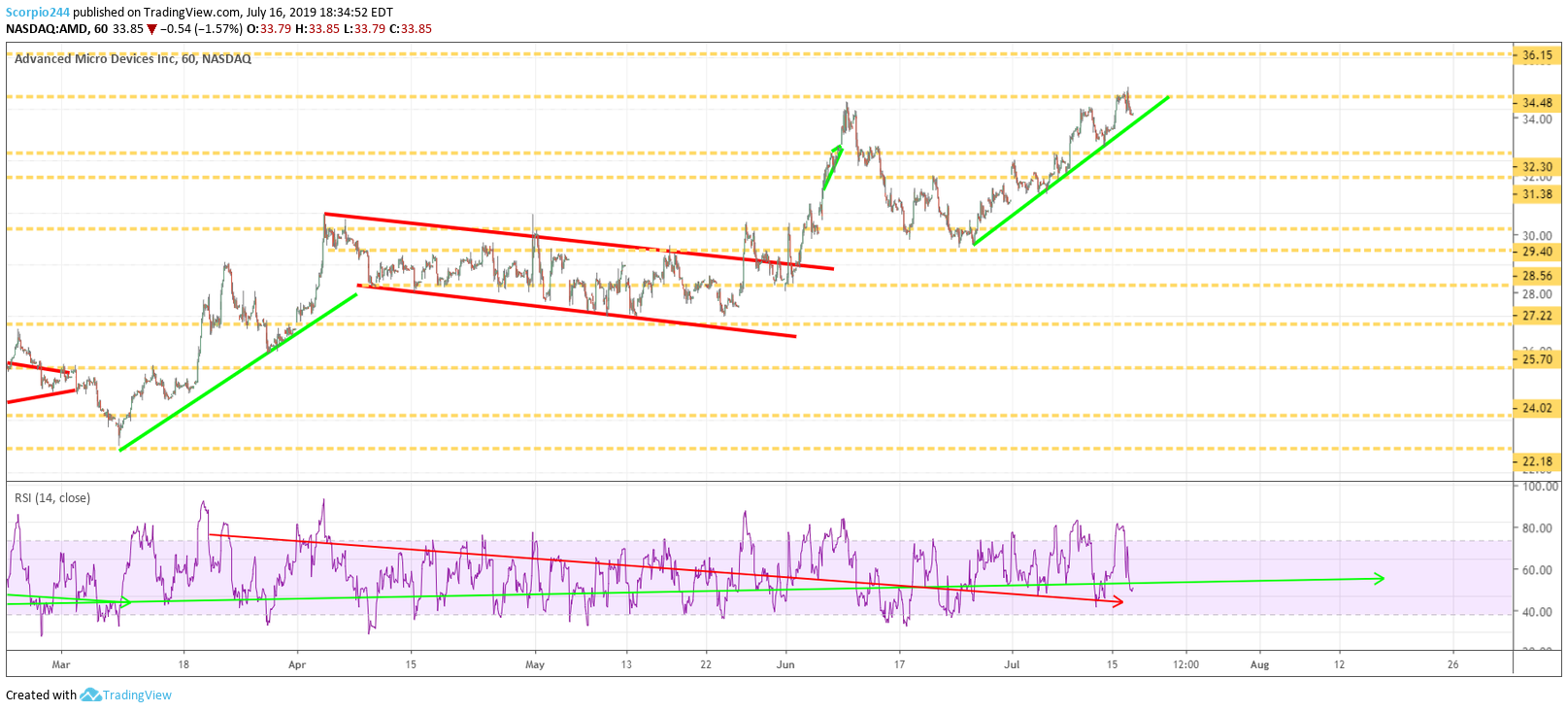1568x712 pixels.
Task: Click the 34.48 price level label
Action: tap(1537, 103)
